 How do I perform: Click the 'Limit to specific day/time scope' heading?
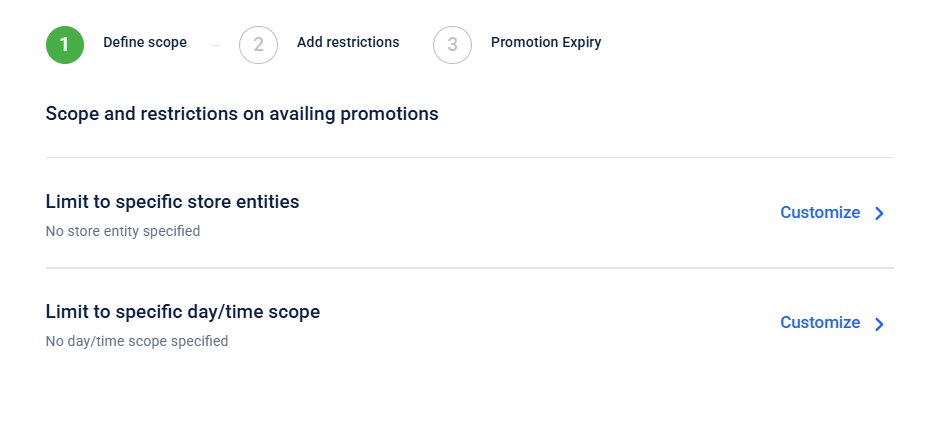[x=183, y=312]
